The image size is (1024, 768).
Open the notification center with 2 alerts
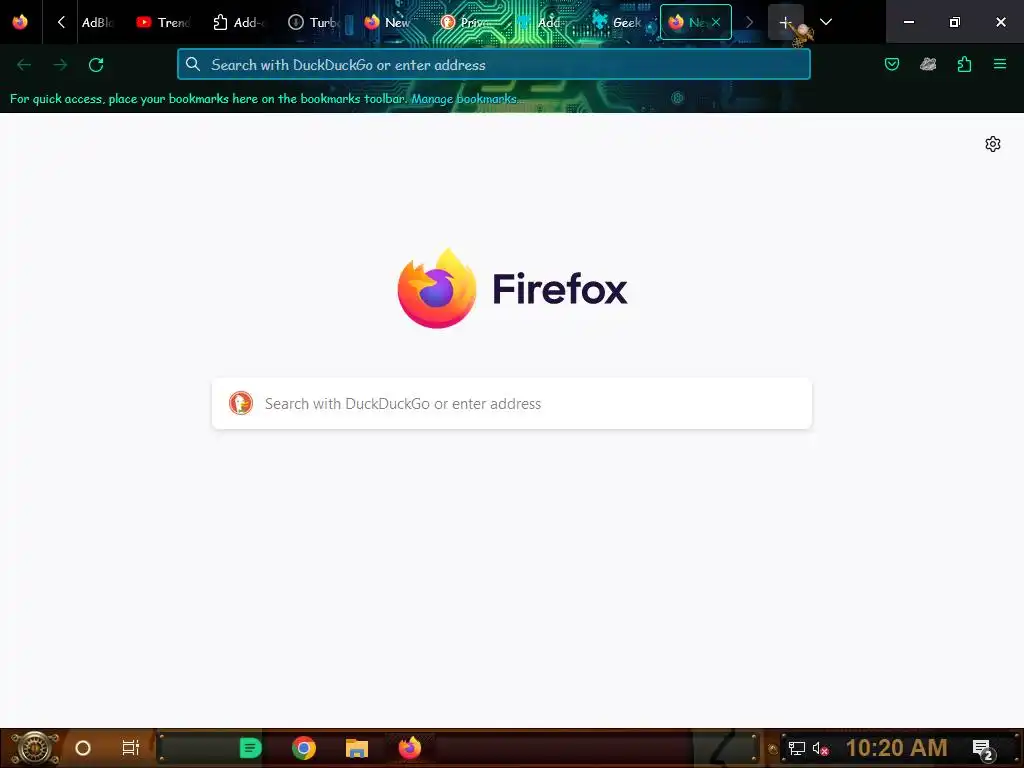point(983,749)
